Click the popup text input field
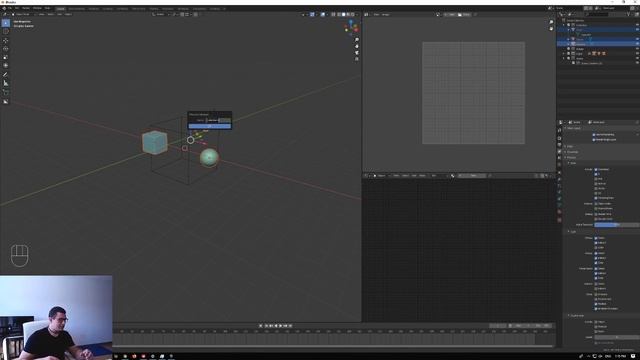This screenshot has height=360, width=640. point(218,120)
